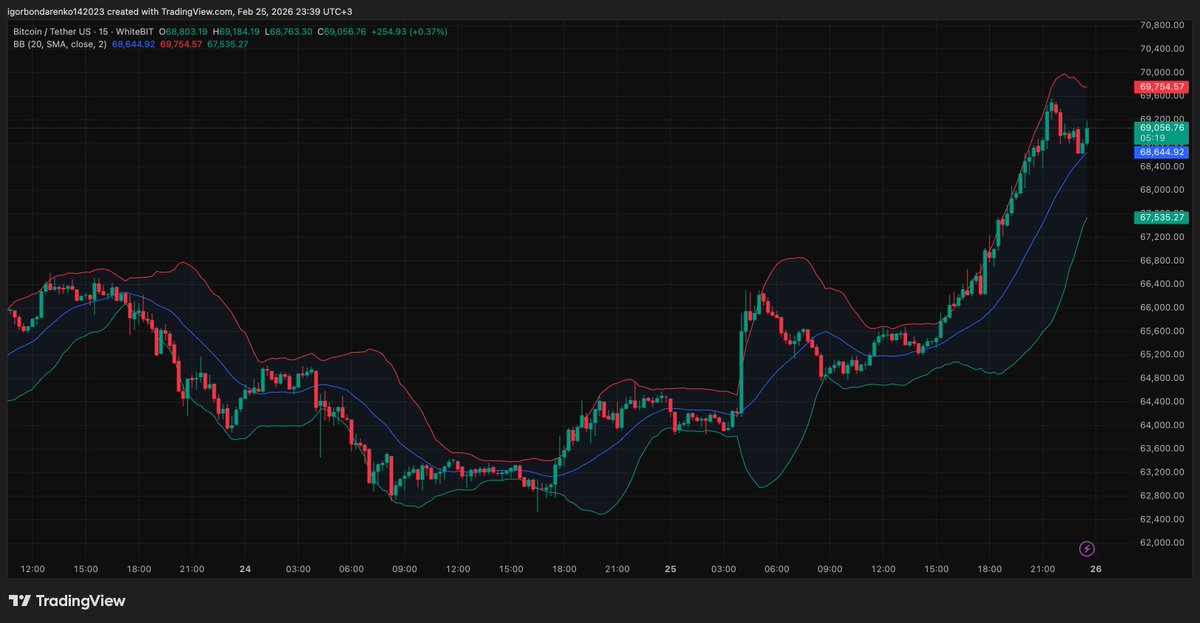Click the 68,644.92 value in BB legend
The width and height of the screenshot is (1200, 623).
click(131, 44)
